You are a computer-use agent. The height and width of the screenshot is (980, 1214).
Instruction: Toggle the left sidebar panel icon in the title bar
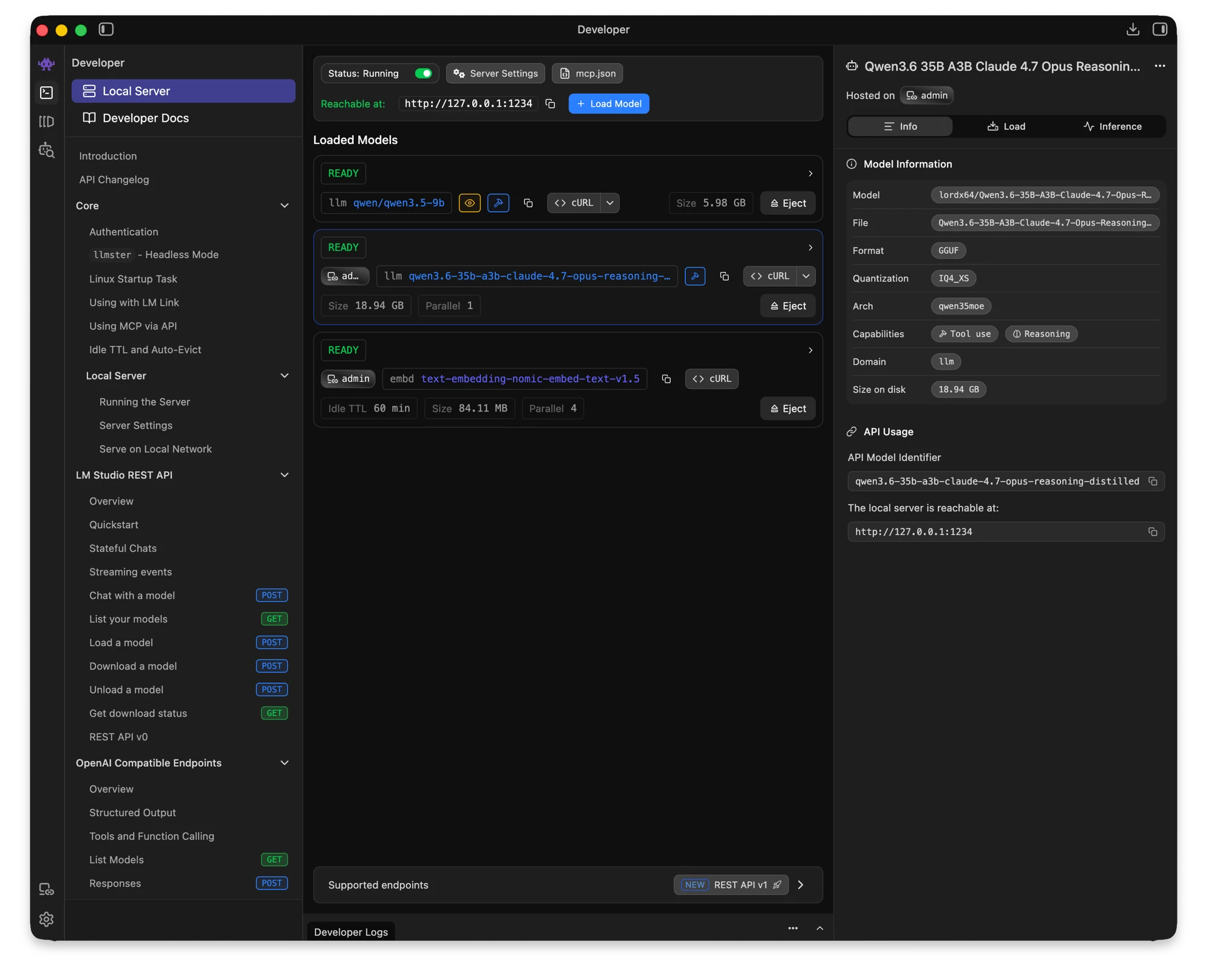click(x=106, y=29)
